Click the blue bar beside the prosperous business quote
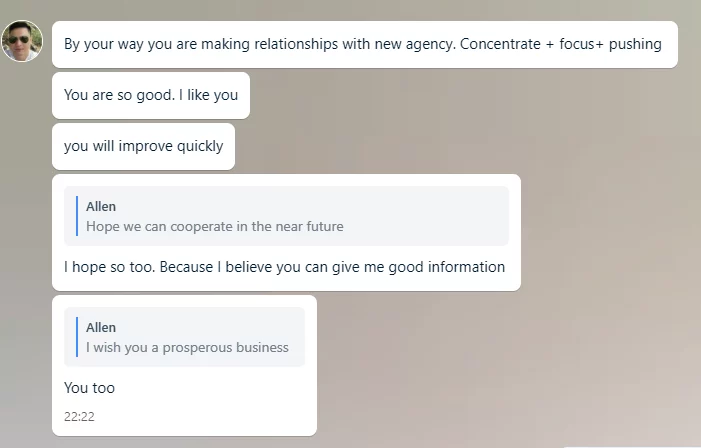This screenshot has height=448, width=701. pos(77,337)
